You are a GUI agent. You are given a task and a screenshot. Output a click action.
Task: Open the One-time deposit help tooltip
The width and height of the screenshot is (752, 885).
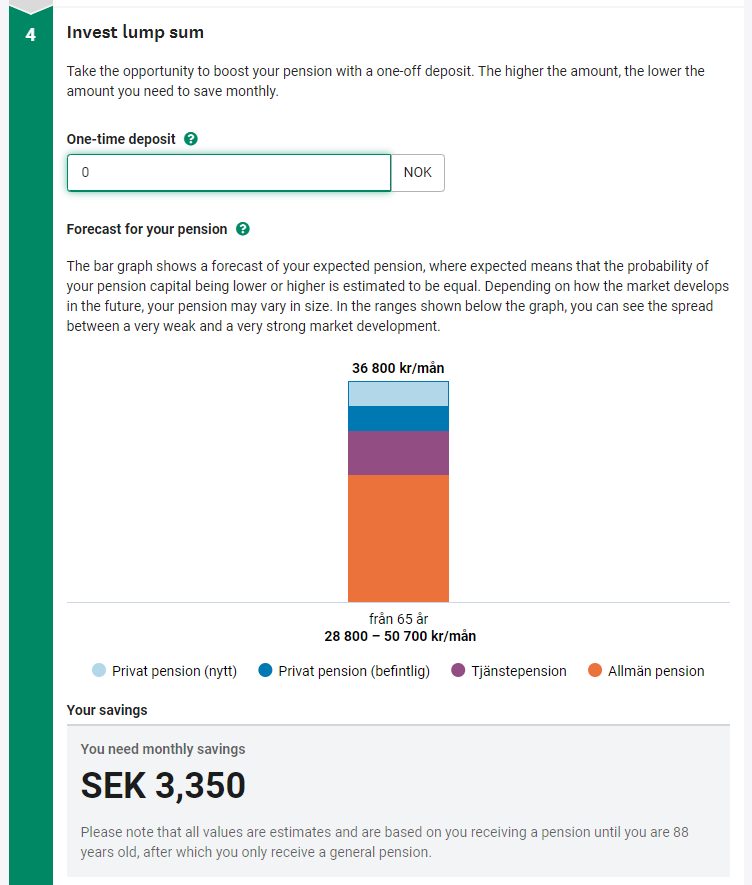190,139
